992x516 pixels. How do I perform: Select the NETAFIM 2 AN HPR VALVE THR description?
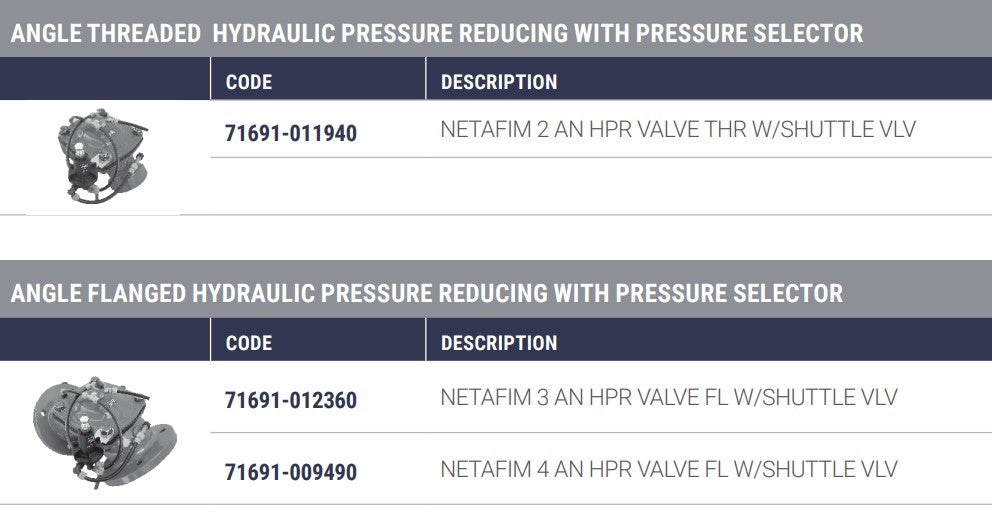[x=677, y=130]
